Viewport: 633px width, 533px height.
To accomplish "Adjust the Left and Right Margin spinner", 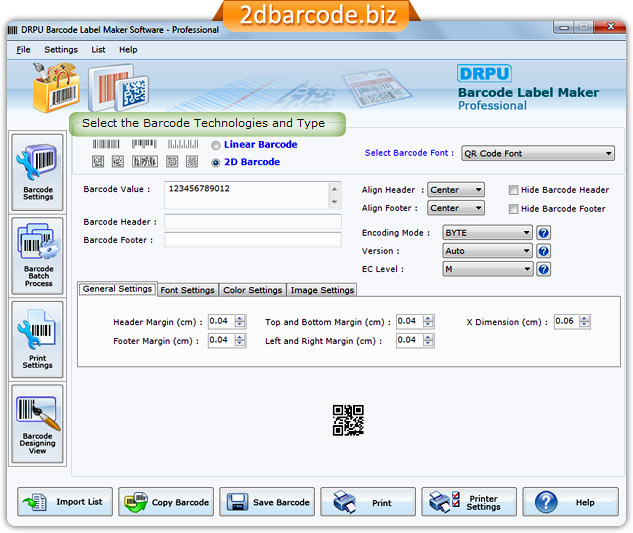I will 428,340.
